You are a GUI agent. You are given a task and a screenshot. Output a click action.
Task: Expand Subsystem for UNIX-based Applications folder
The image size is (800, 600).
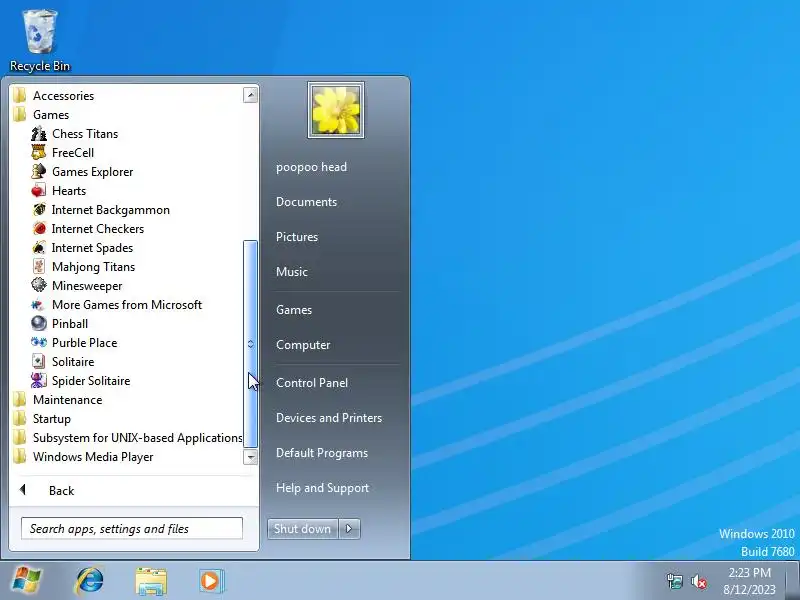(x=128, y=438)
